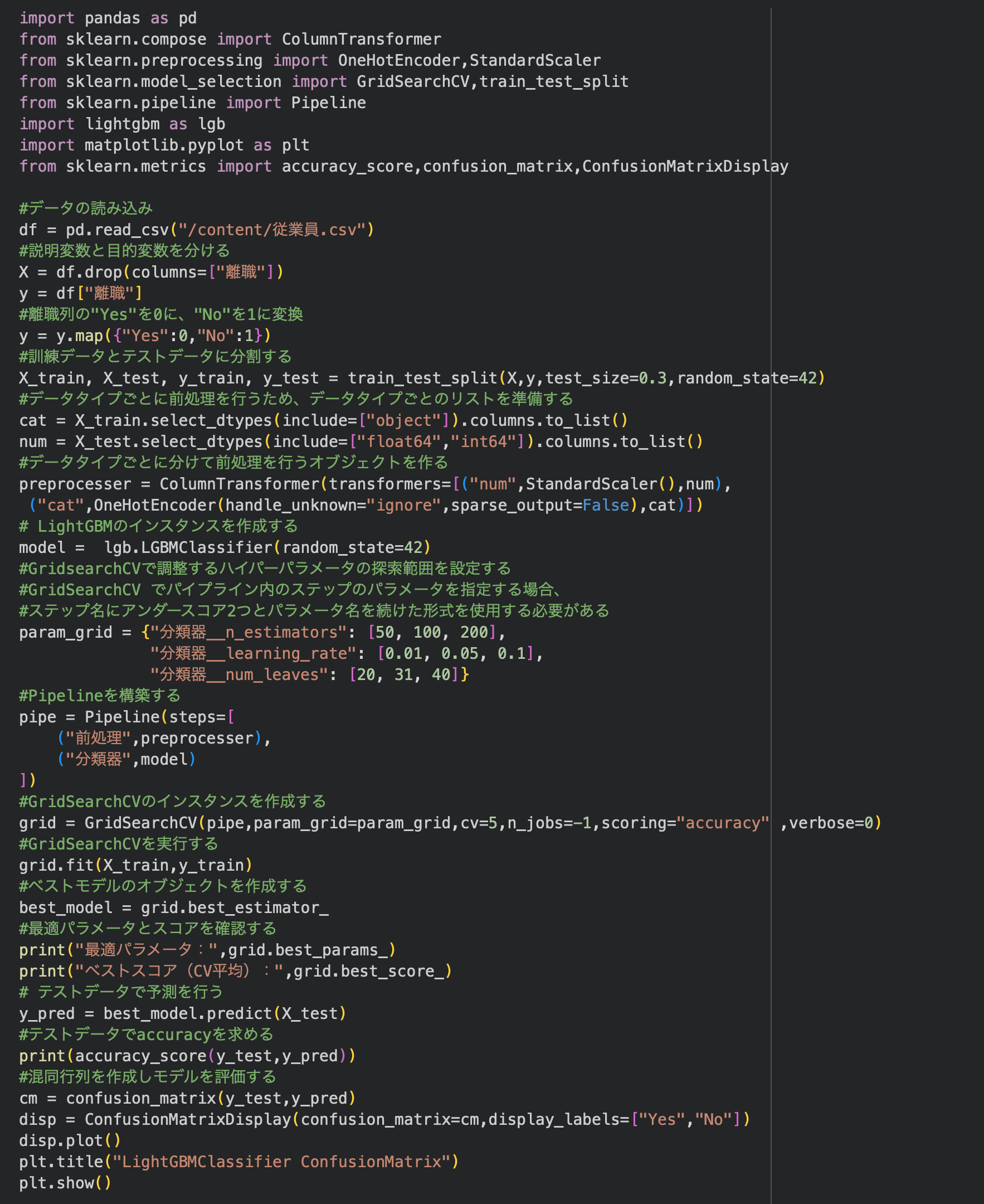
Task: Click the list '[50, 100, 200]'
Action: click(432, 632)
